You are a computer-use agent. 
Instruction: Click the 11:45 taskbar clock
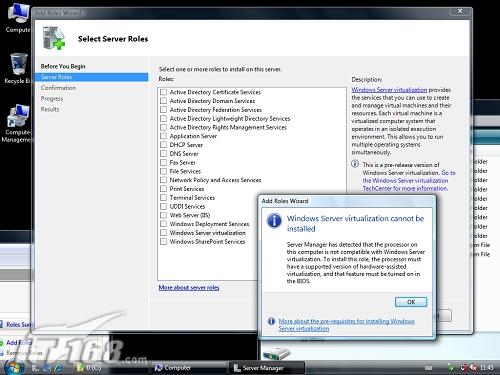point(487,367)
